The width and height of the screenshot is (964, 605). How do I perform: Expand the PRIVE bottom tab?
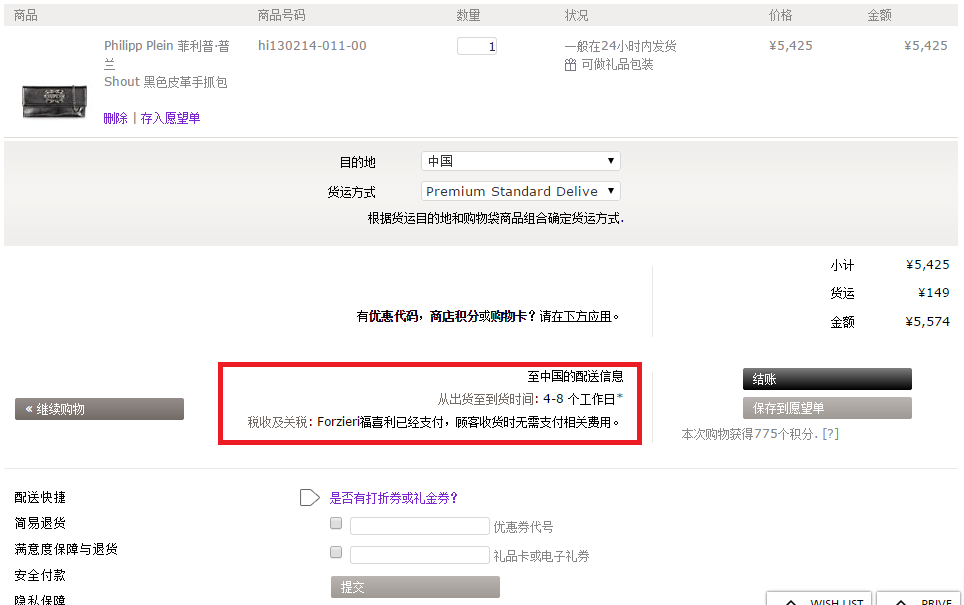(919, 599)
